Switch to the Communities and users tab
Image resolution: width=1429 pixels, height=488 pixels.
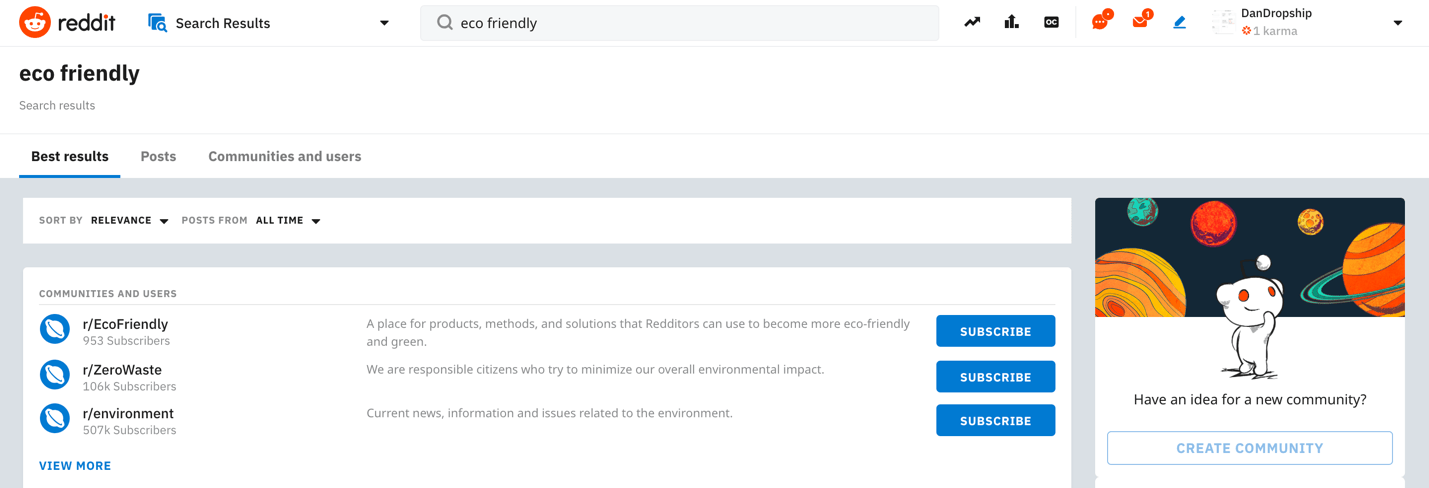284,156
